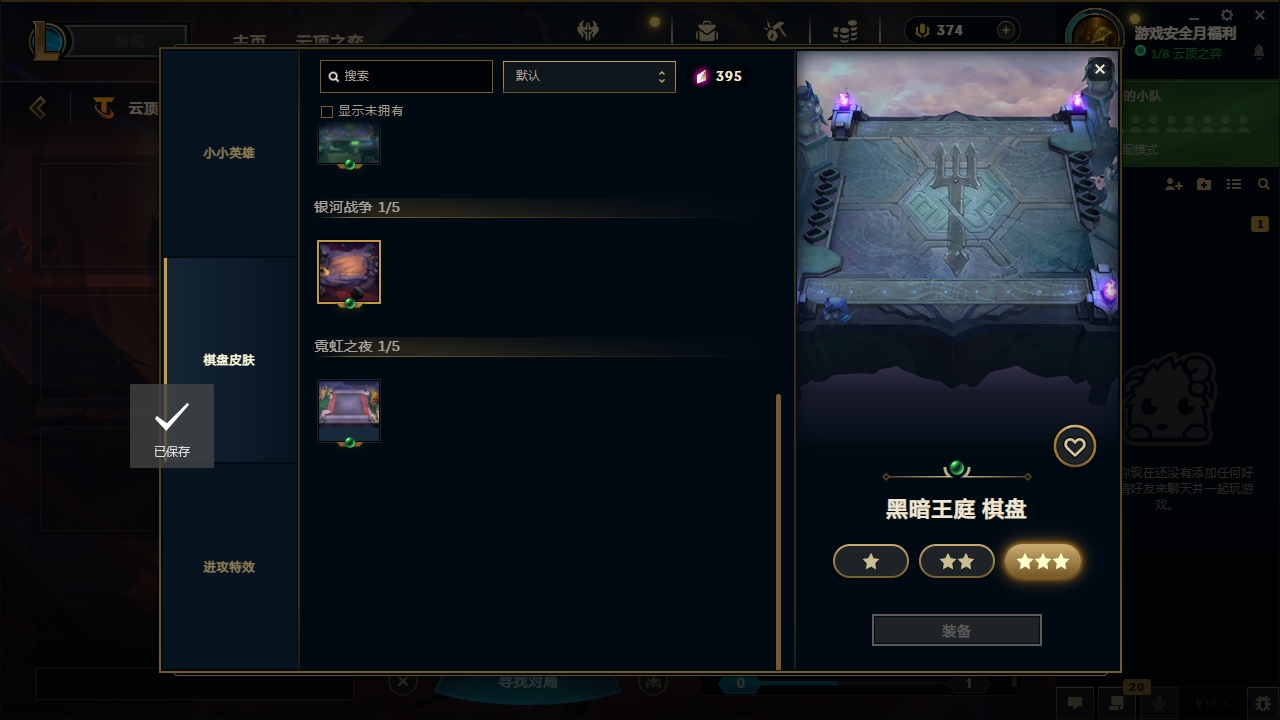Close the arena skin dialog
1280x720 pixels.
click(x=1100, y=69)
